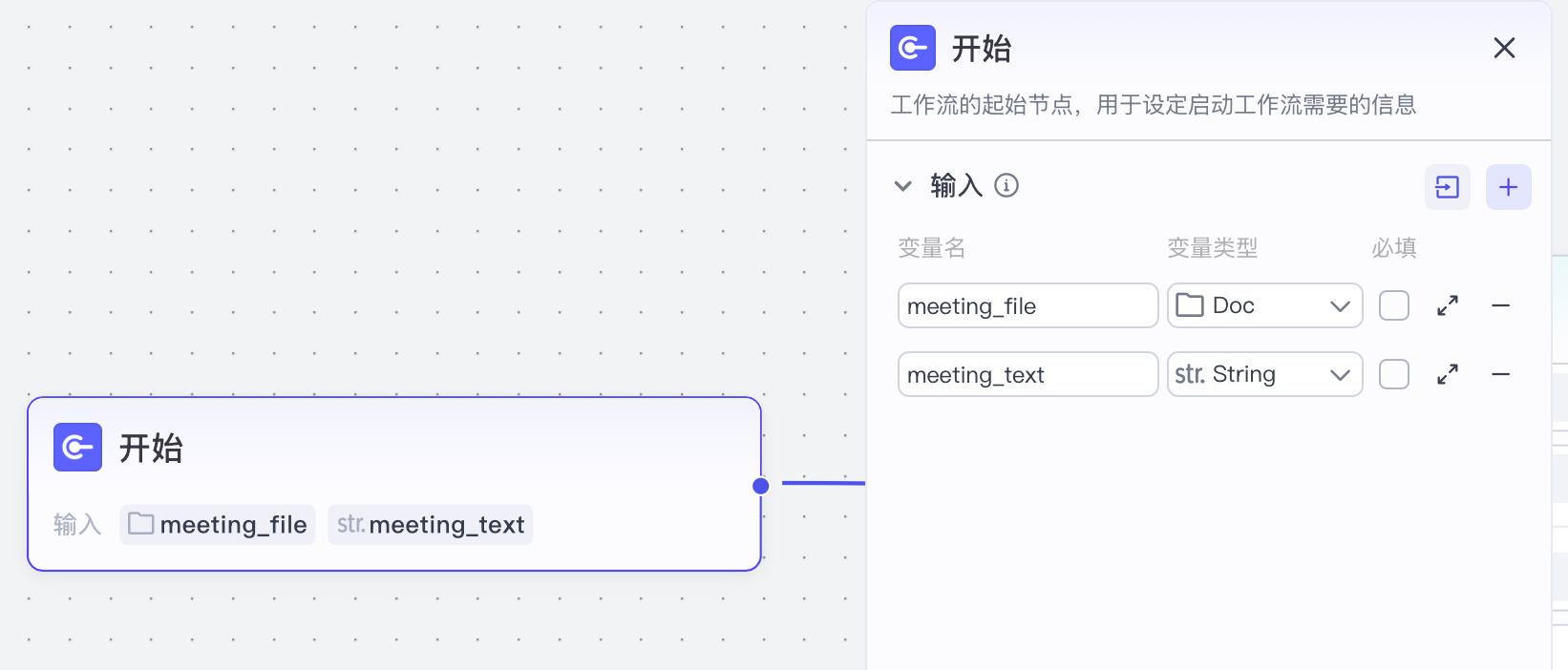
Task: Expand details for meeting_file row
Action: (1448, 305)
